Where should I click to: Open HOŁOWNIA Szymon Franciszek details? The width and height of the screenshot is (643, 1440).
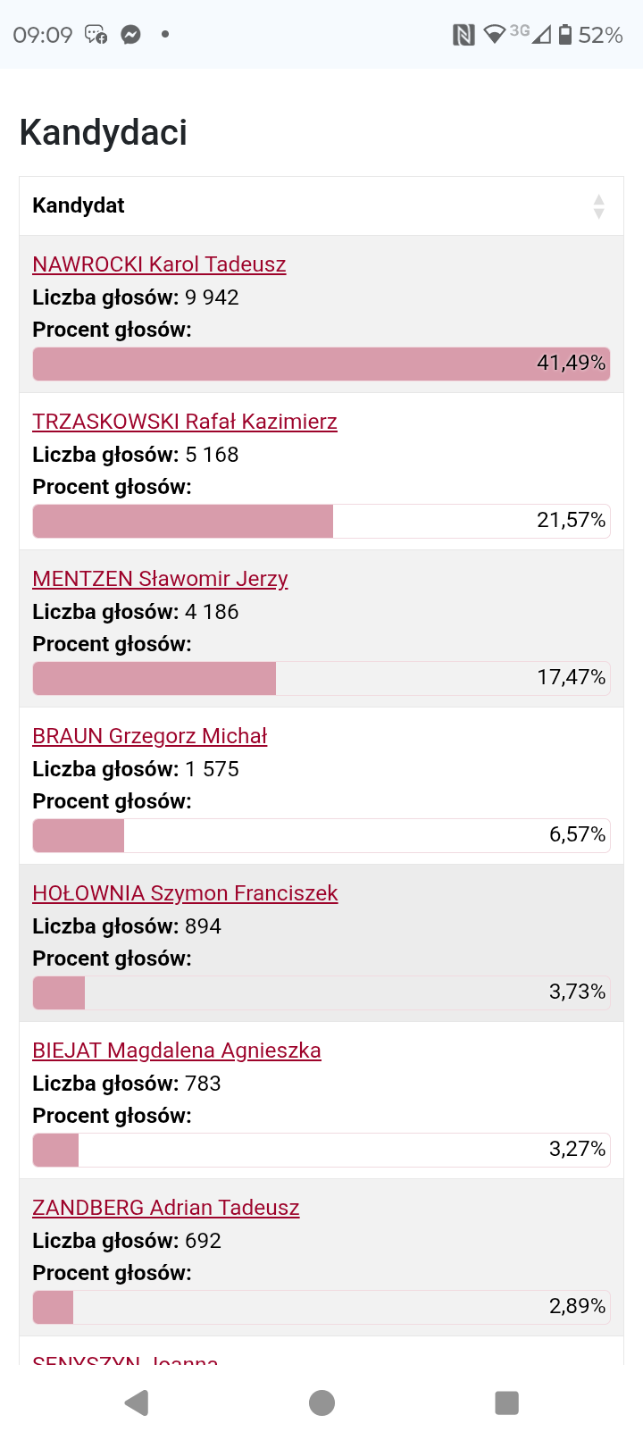pos(185,893)
